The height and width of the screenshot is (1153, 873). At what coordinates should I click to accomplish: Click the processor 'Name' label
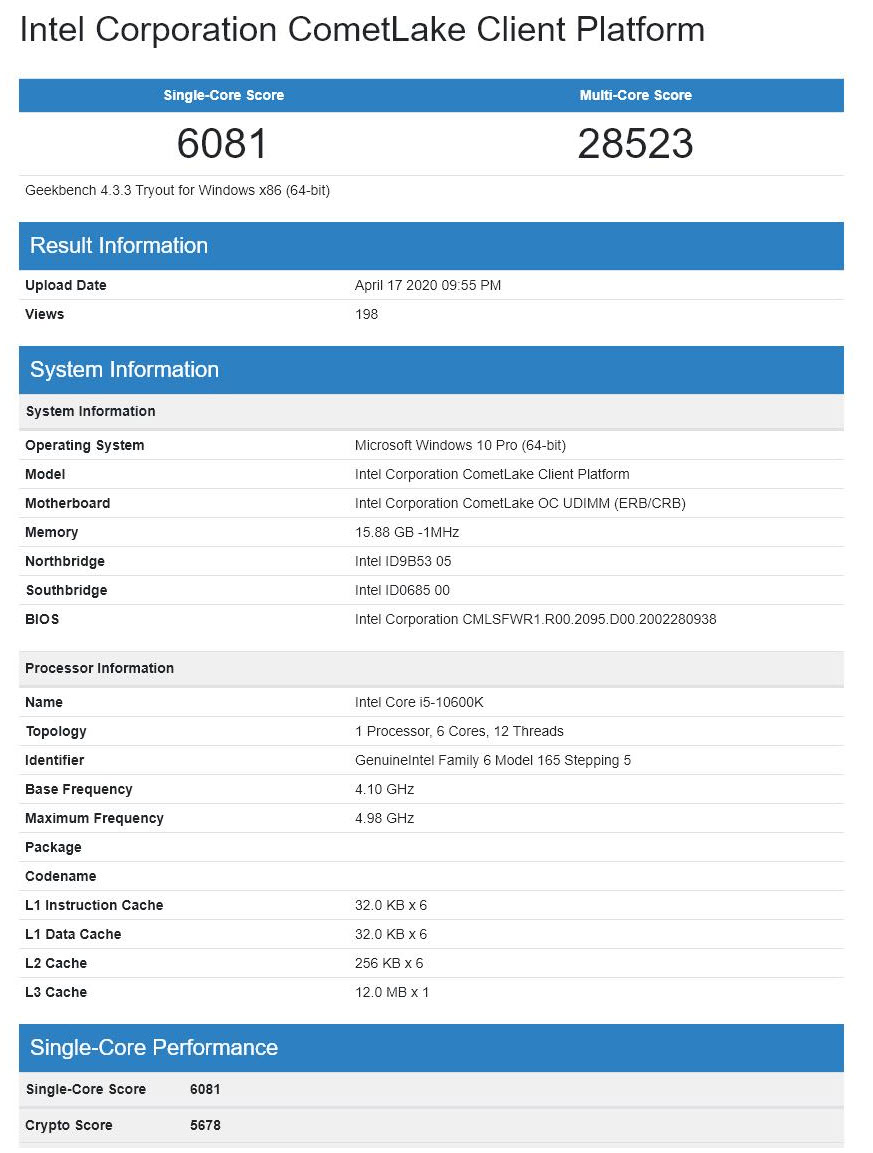coord(43,702)
